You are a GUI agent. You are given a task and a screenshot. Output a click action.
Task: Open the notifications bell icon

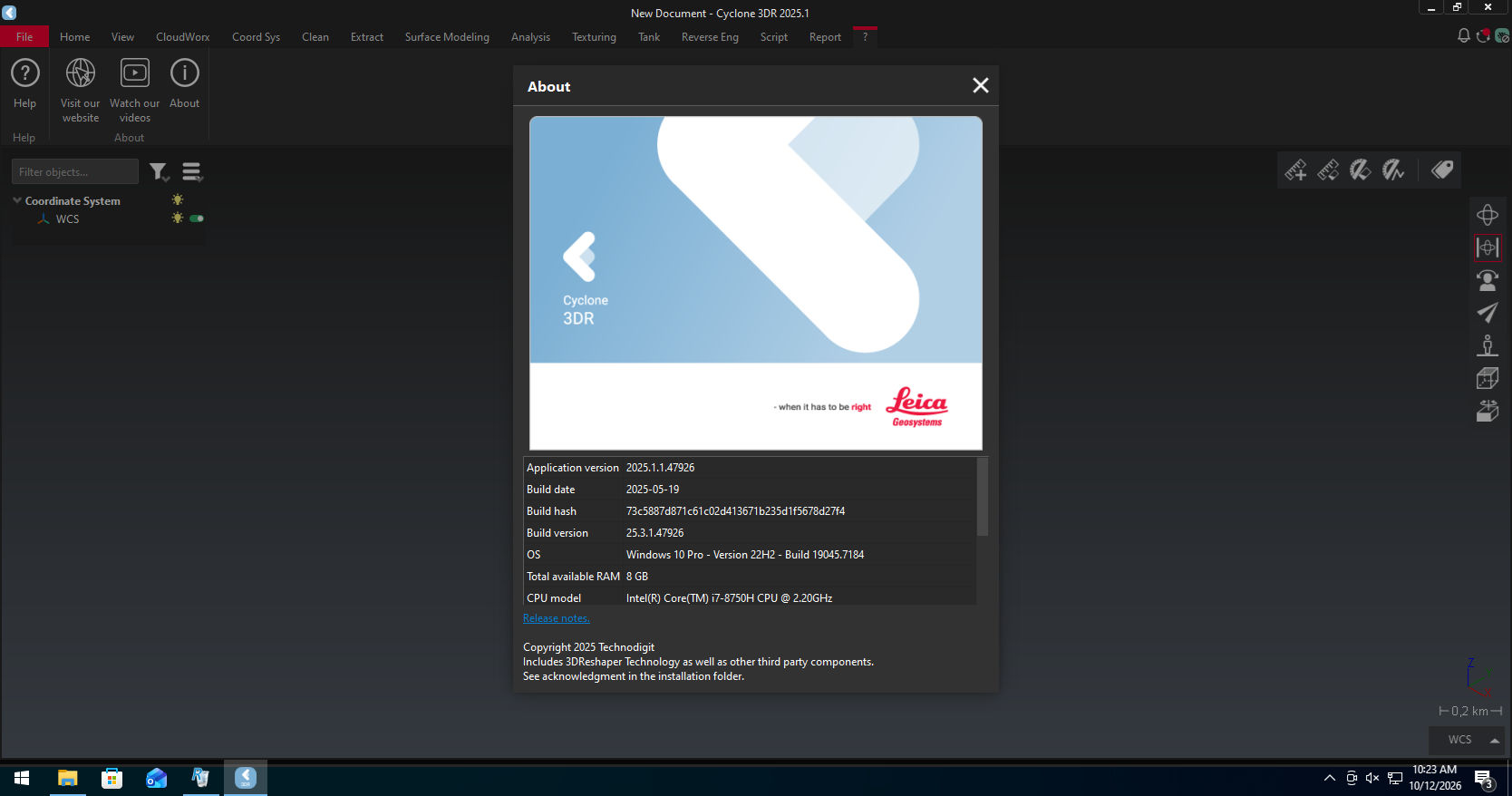(1464, 35)
